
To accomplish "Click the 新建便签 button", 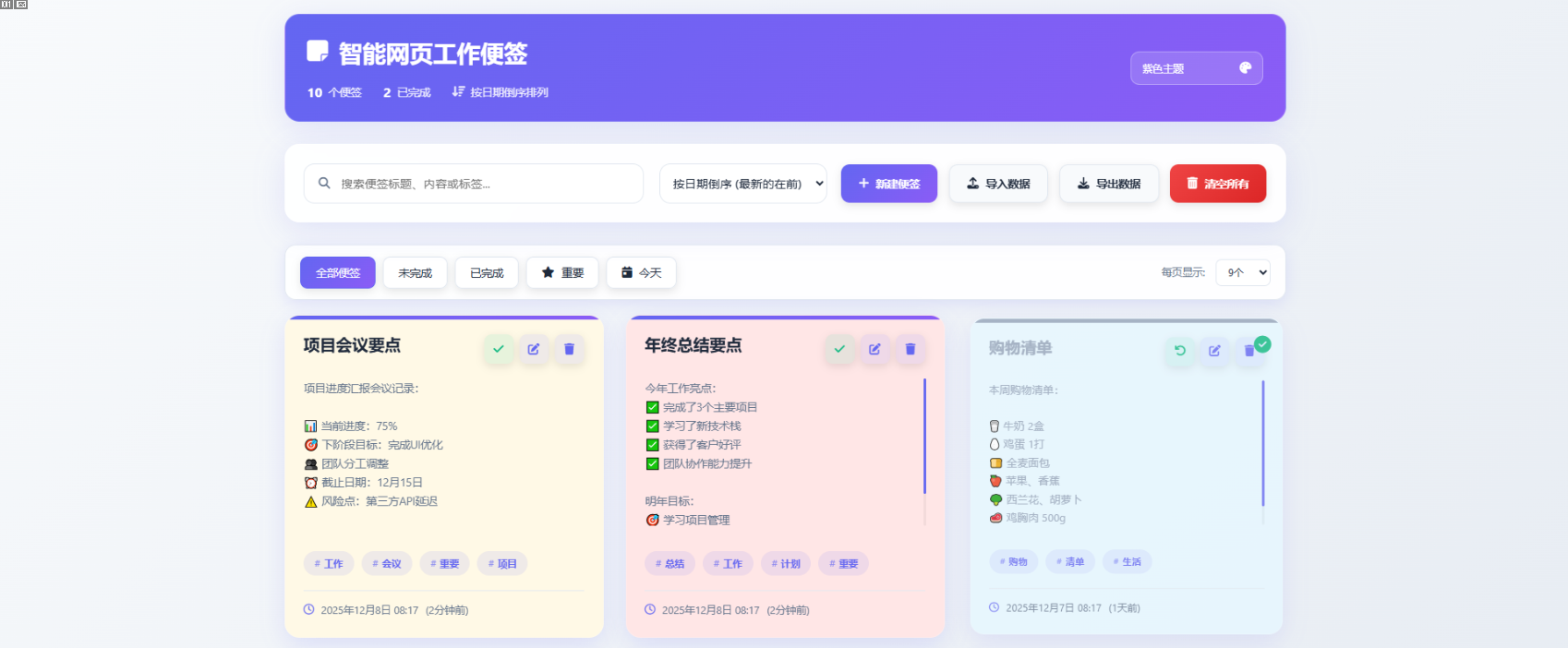I will click(x=888, y=184).
